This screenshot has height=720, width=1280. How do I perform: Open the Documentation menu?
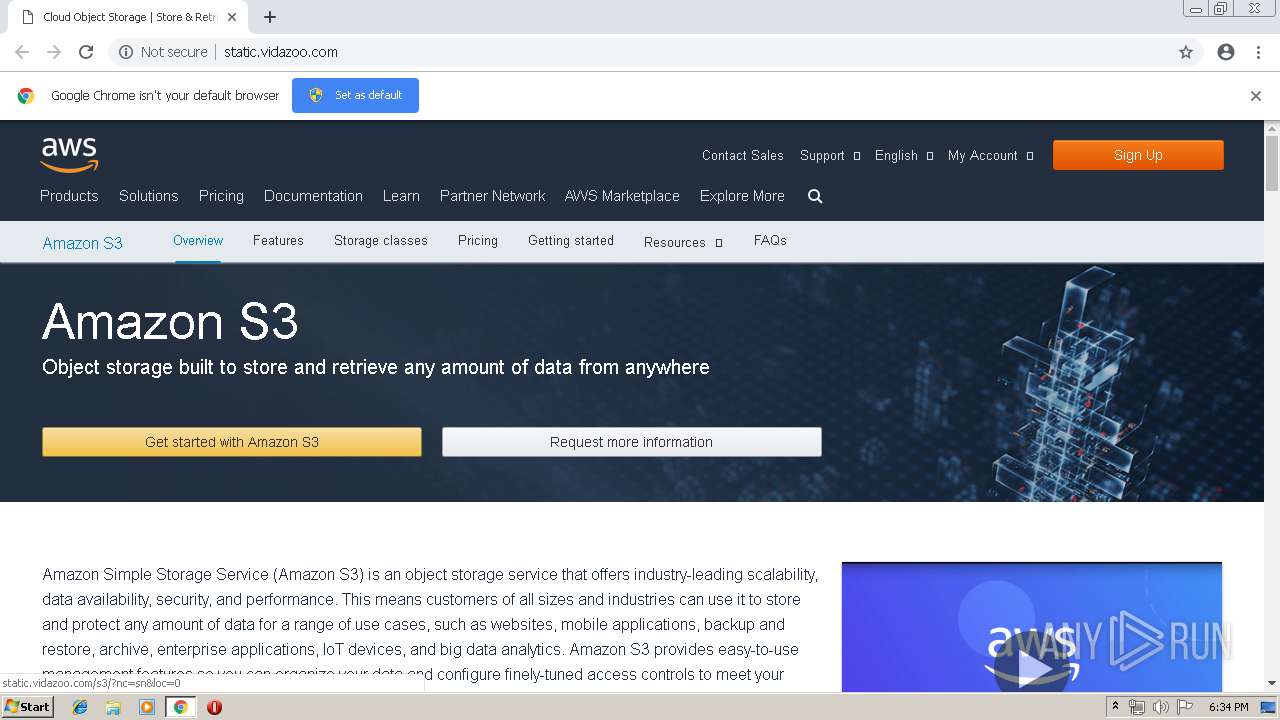313,196
